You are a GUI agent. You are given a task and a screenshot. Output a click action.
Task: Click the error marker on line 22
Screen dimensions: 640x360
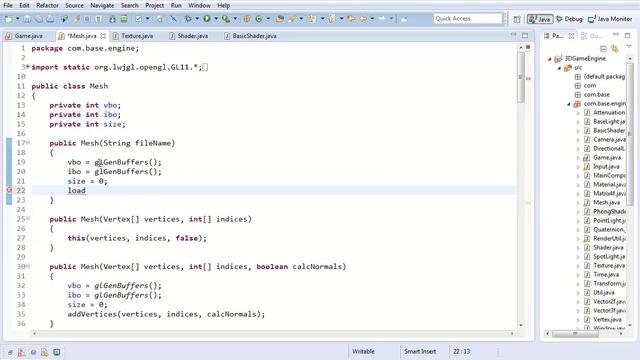[9, 190]
